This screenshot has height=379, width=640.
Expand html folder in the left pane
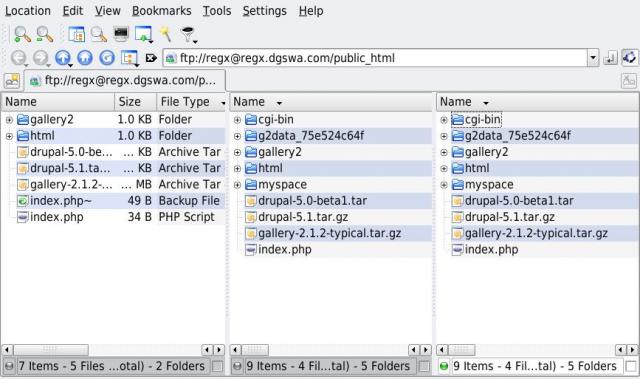tap(9, 136)
